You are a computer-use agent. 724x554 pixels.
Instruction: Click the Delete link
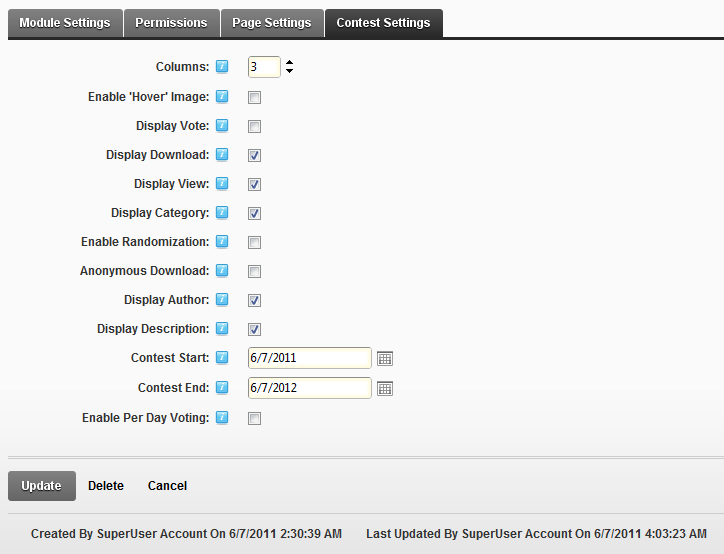click(x=106, y=486)
